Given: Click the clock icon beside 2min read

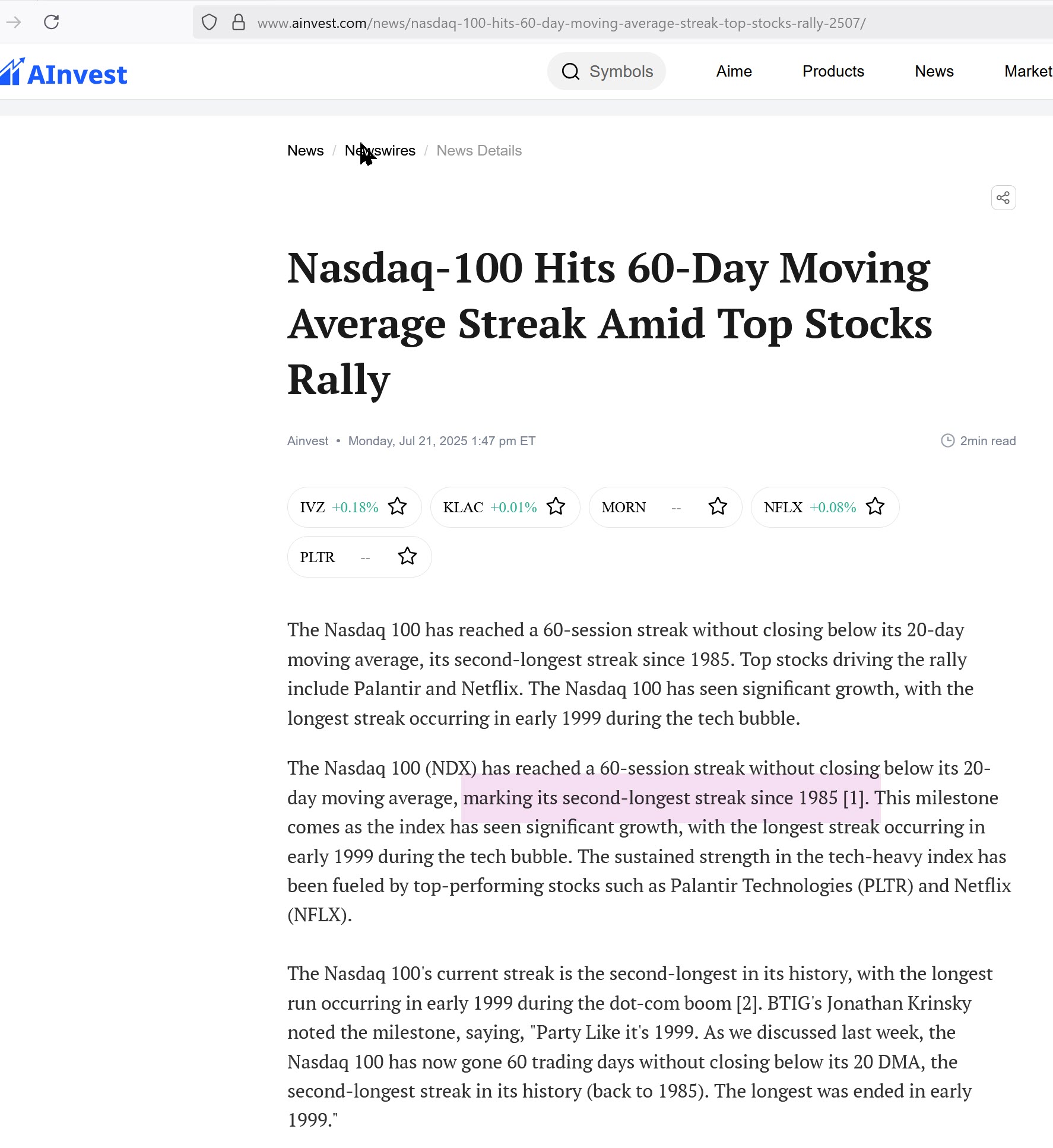Looking at the screenshot, I should click(947, 440).
